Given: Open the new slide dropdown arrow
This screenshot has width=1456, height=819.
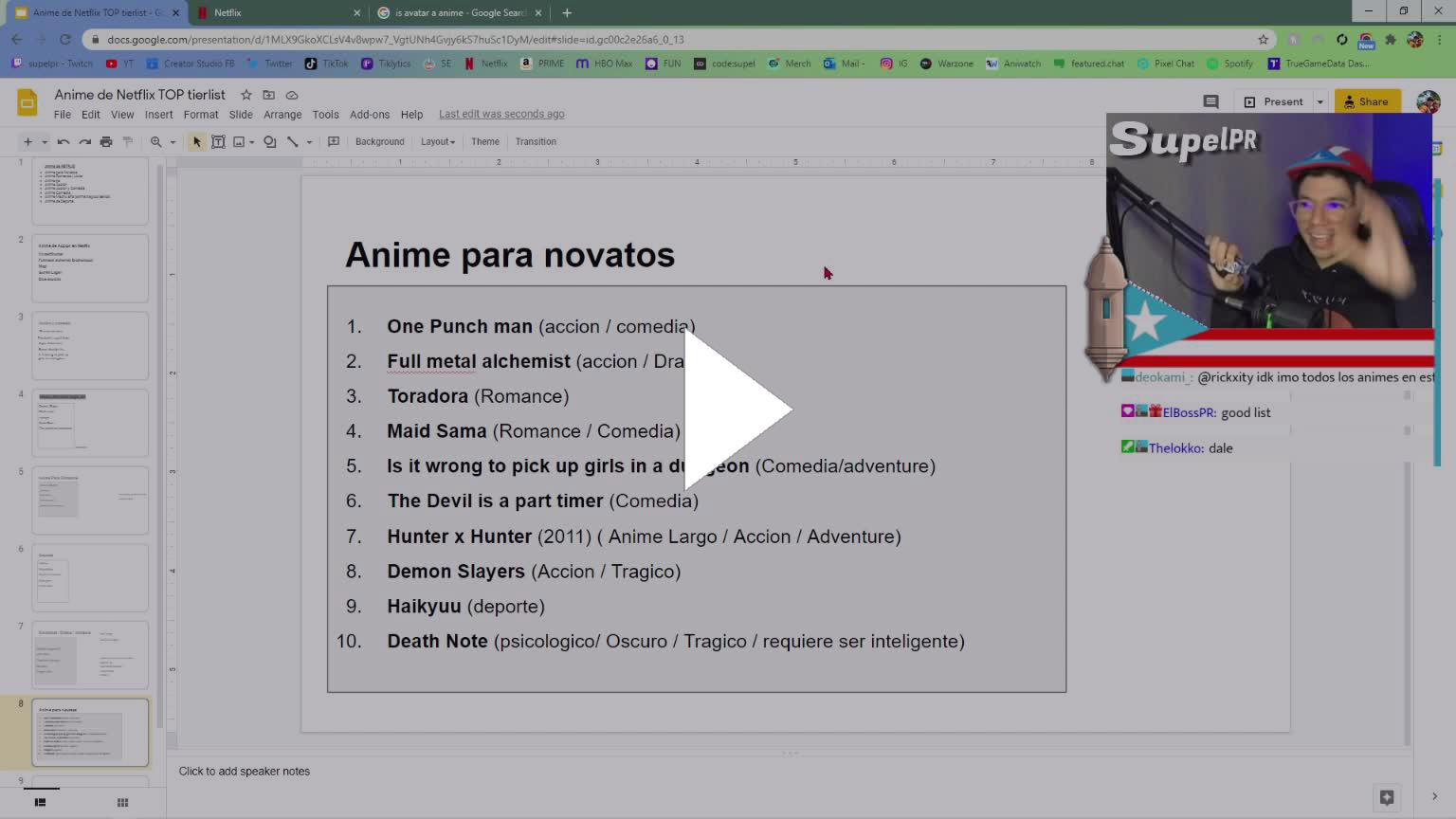Looking at the screenshot, I should click(x=44, y=142).
